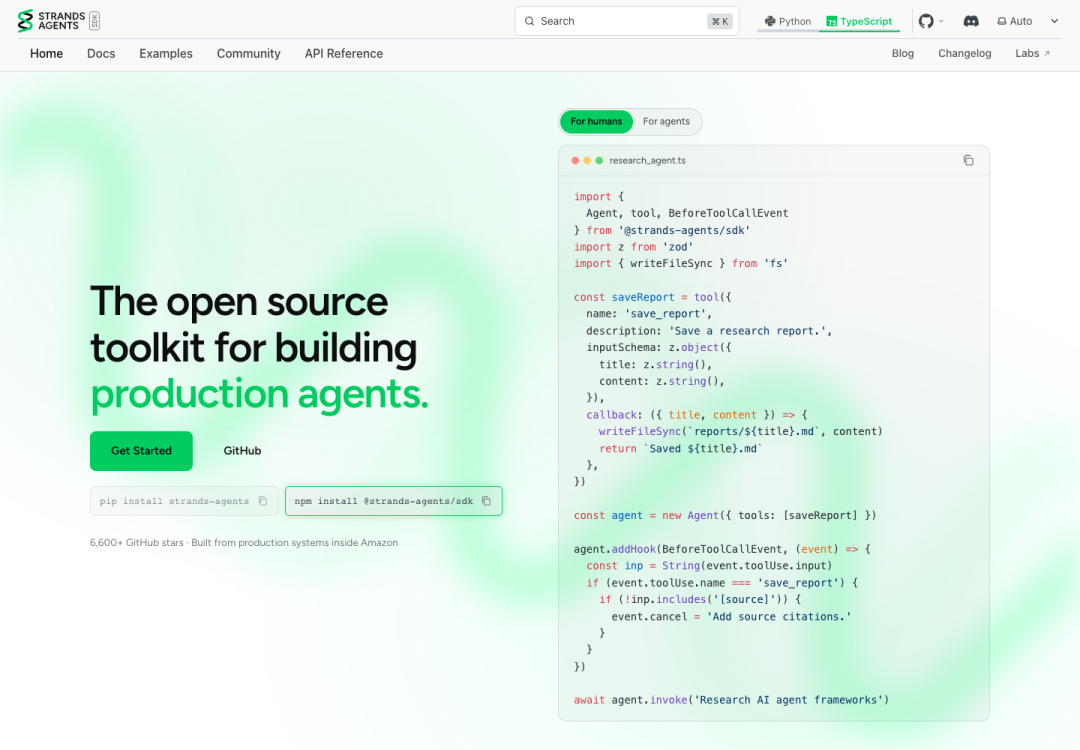Viewport: 1080px width, 750px height.
Task: Open the GitHub icon menu
Action: tap(926, 21)
